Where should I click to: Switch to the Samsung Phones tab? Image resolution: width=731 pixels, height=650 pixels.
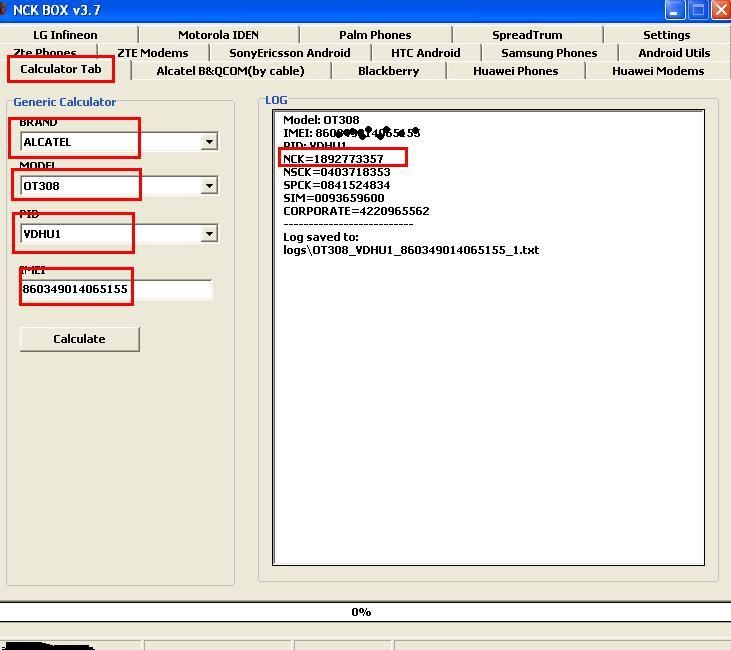click(549, 53)
